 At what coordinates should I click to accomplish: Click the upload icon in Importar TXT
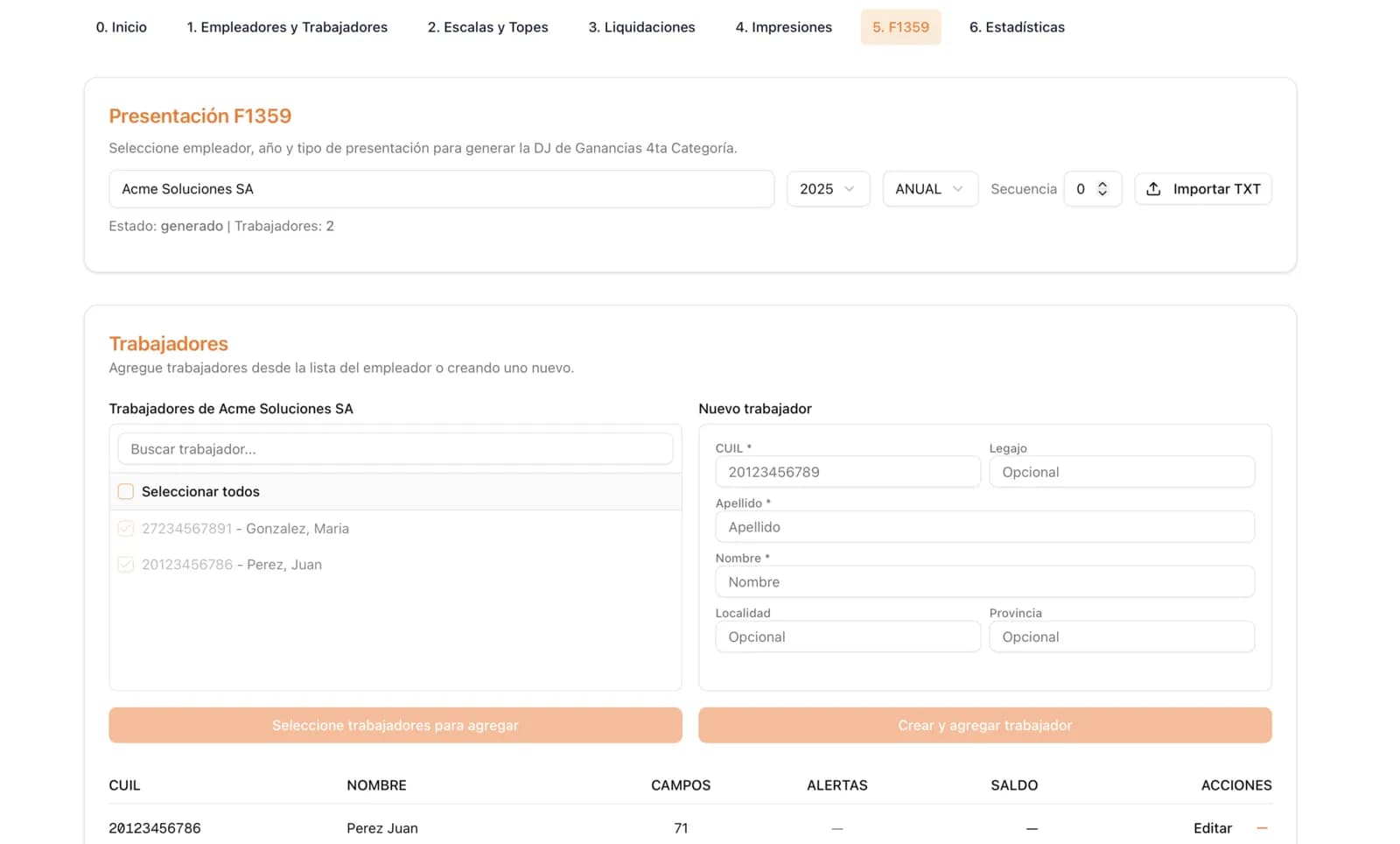[1153, 189]
